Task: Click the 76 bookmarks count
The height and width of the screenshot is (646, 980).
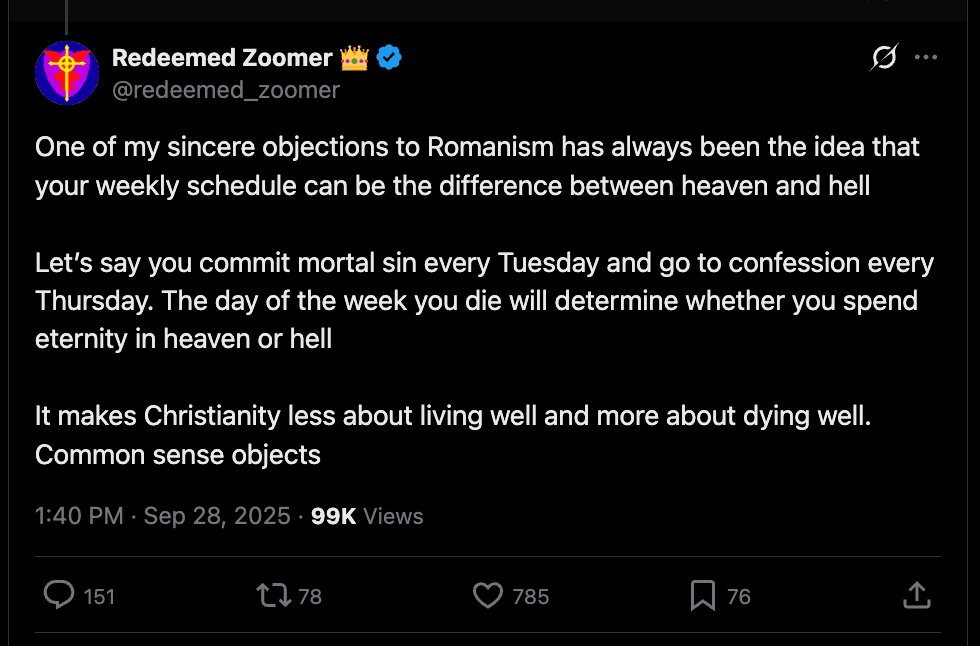Action: point(739,597)
